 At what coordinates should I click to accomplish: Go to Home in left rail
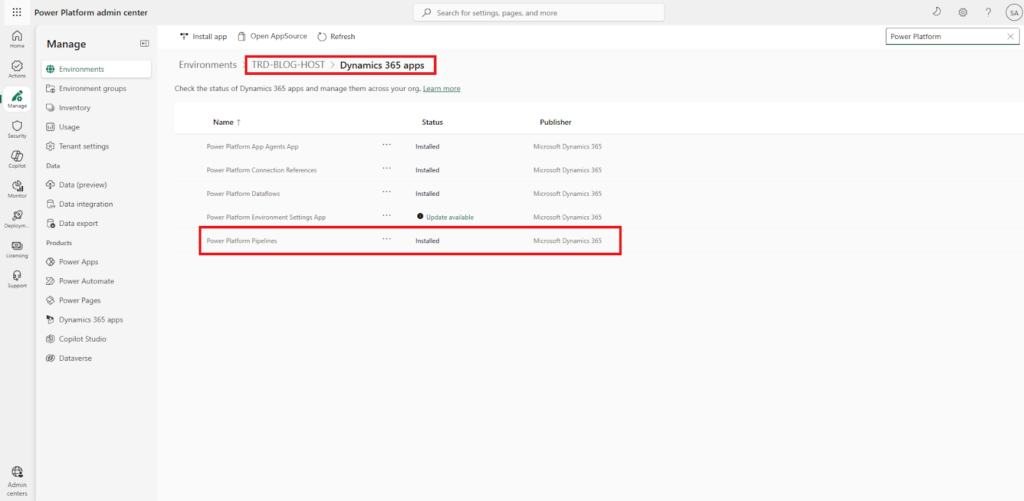[x=17, y=38]
